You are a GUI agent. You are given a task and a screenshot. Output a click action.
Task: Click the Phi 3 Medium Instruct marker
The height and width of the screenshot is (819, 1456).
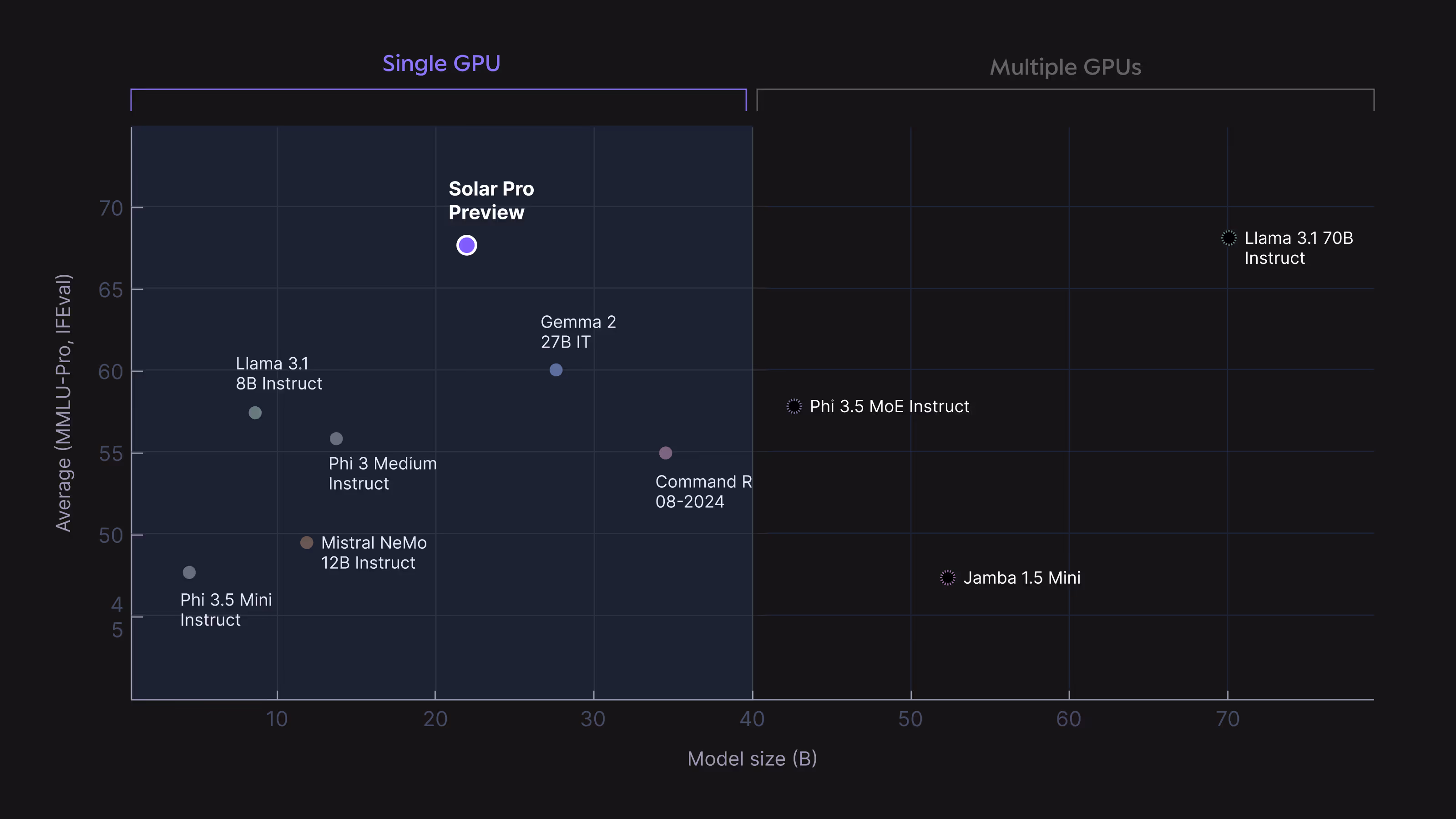(336, 439)
